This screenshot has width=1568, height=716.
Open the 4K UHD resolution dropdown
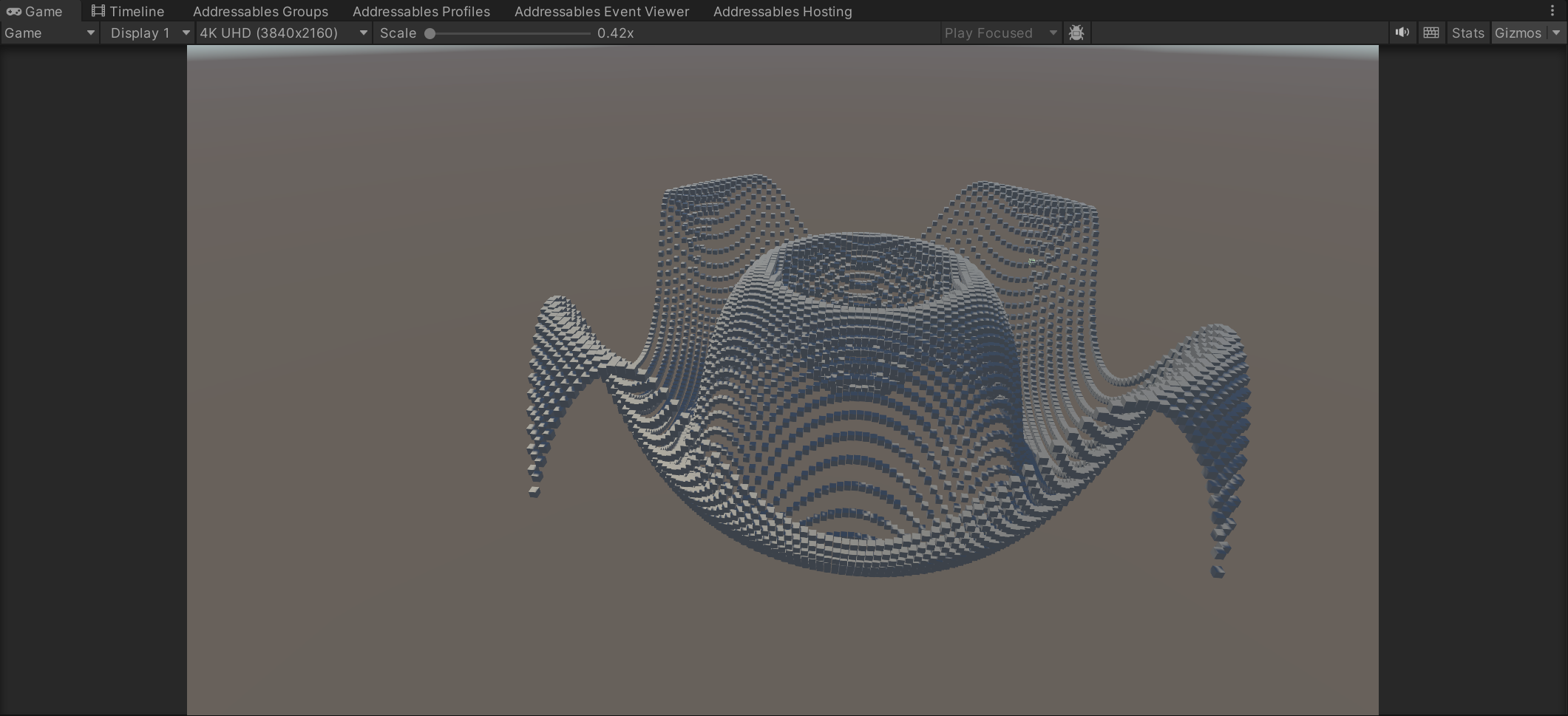click(283, 33)
